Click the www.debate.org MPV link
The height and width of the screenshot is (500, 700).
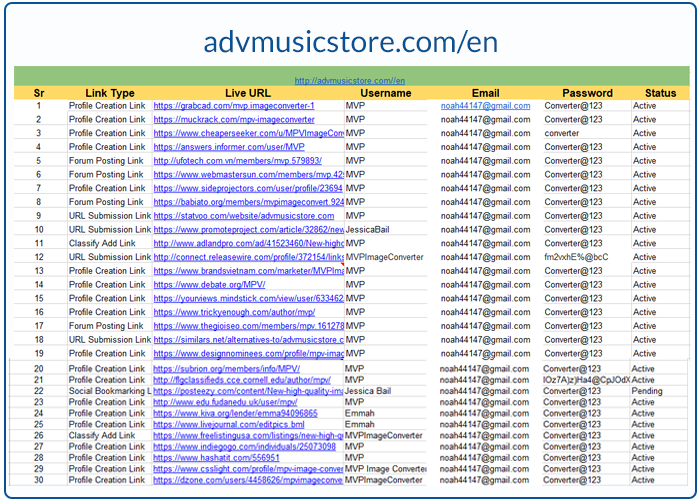point(208,285)
